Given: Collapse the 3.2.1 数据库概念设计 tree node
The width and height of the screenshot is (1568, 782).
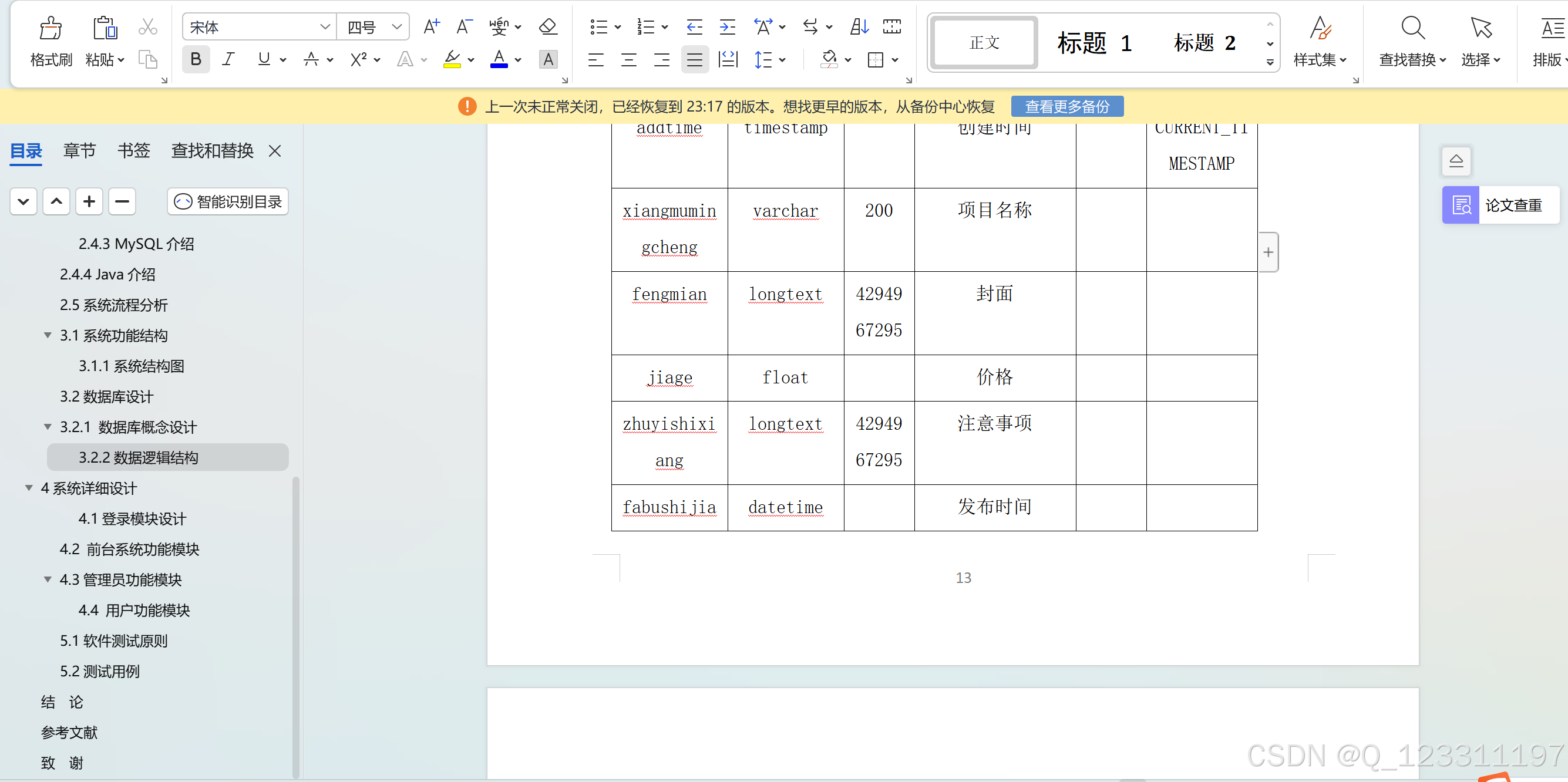Looking at the screenshot, I should pos(48,427).
